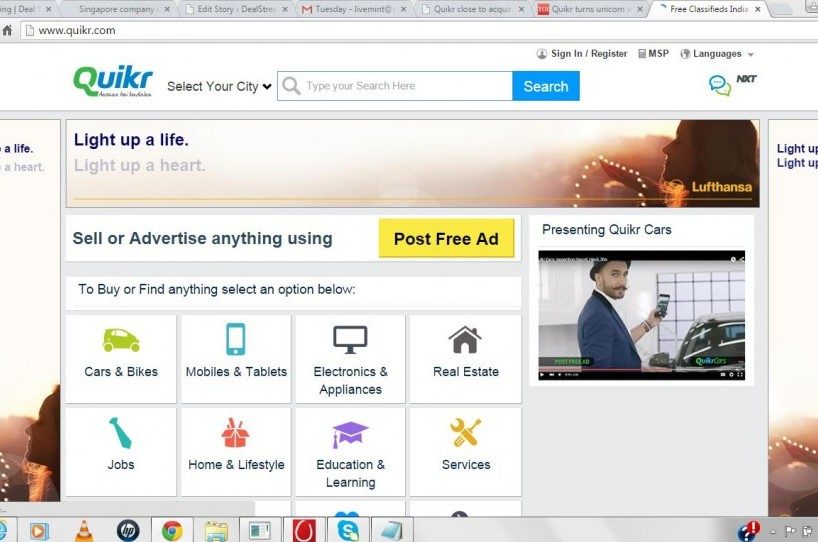Open the Languages dropdown menu
Screen dimensions: 818x542
tap(717, 54)
